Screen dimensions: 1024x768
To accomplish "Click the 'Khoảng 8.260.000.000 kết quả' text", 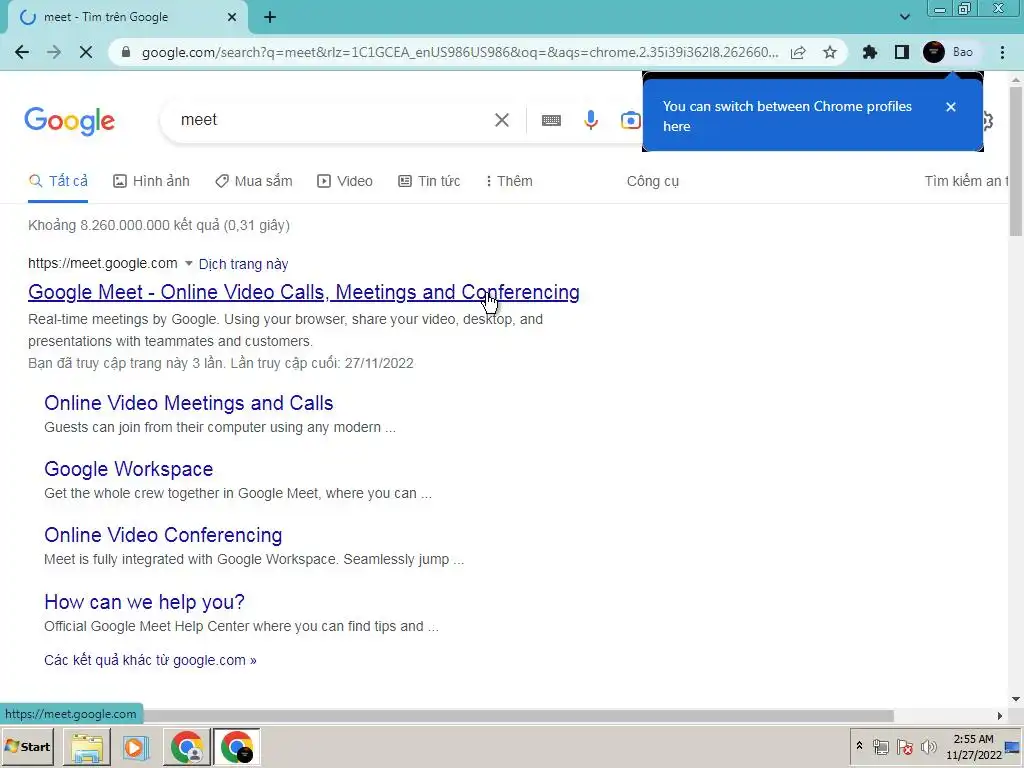I will pos(159,225).
